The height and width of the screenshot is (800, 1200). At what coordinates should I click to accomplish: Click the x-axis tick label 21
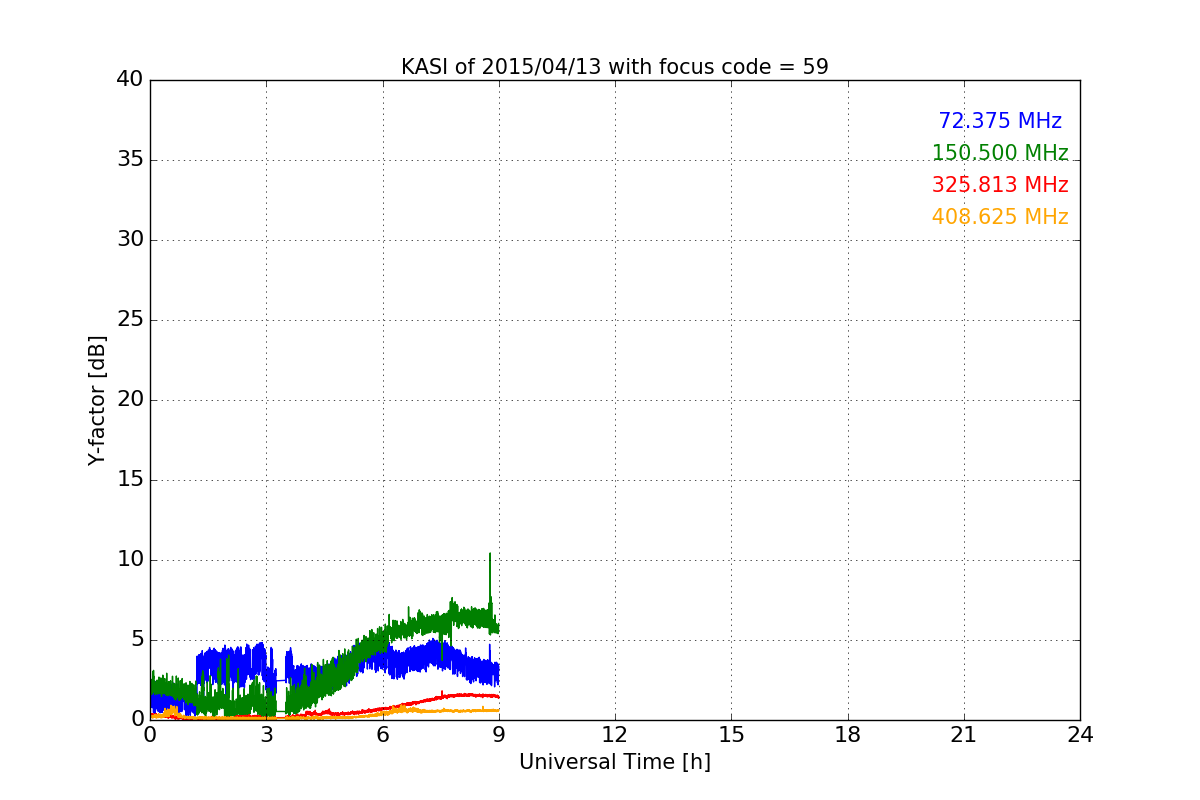coord(964,735)
